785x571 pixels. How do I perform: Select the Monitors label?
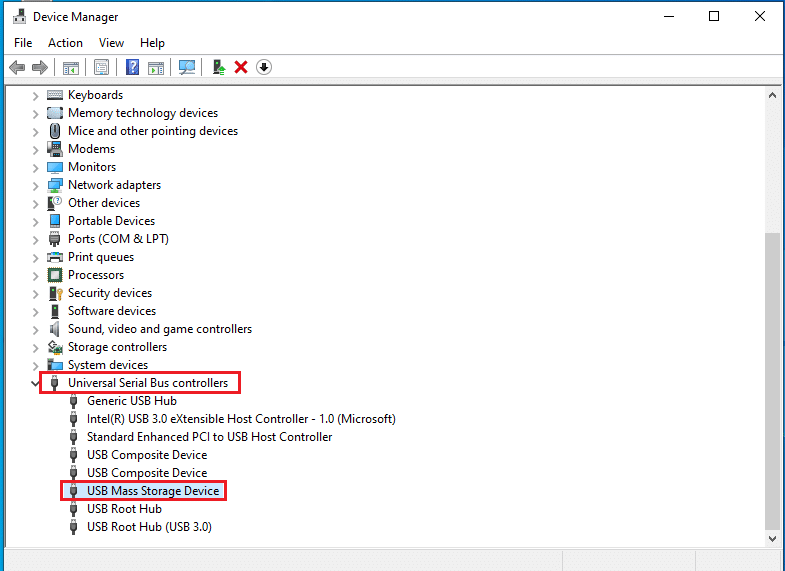pyautogui.click(x=92, y=167)
